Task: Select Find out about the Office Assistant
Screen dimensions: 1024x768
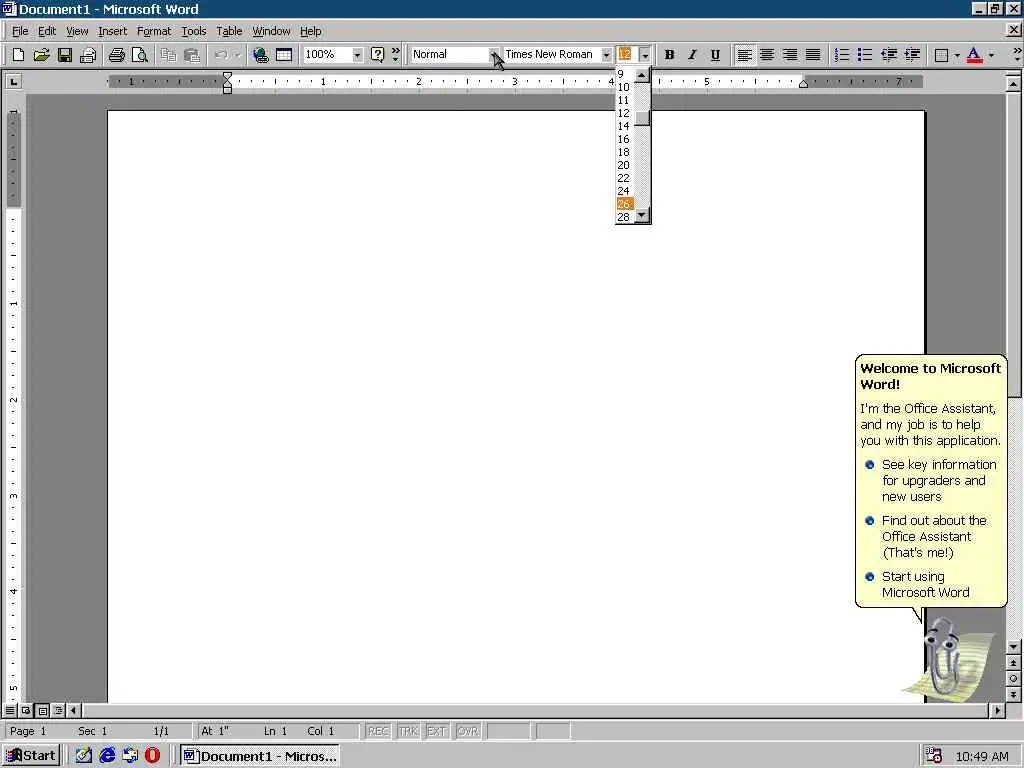Action: (x=934, y=537)
